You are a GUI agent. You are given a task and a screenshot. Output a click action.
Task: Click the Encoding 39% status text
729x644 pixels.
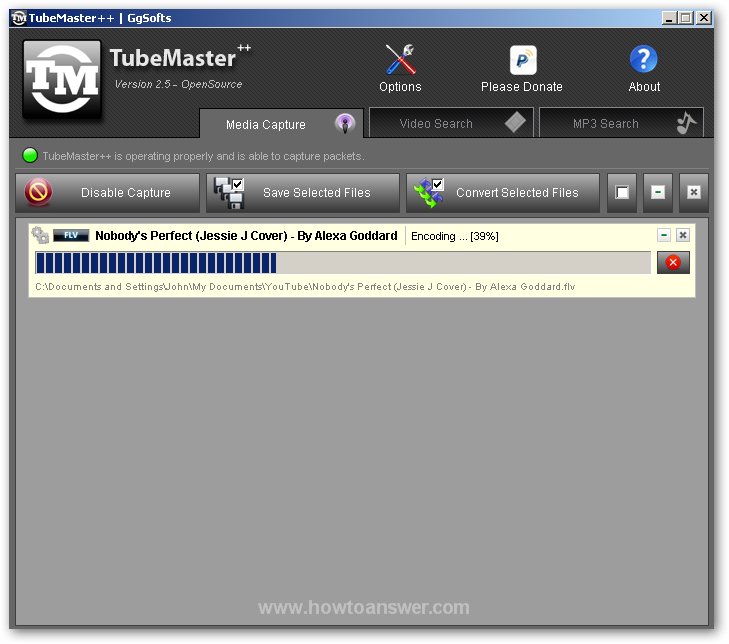click(x=454, y=236)
